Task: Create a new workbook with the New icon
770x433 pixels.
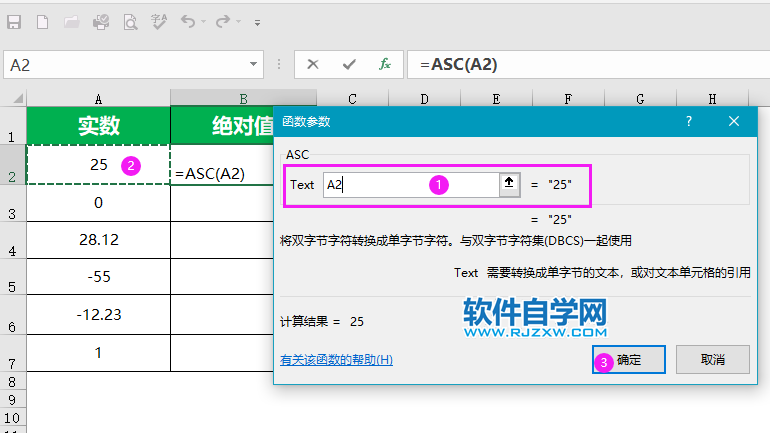Action: coord(43,21)
